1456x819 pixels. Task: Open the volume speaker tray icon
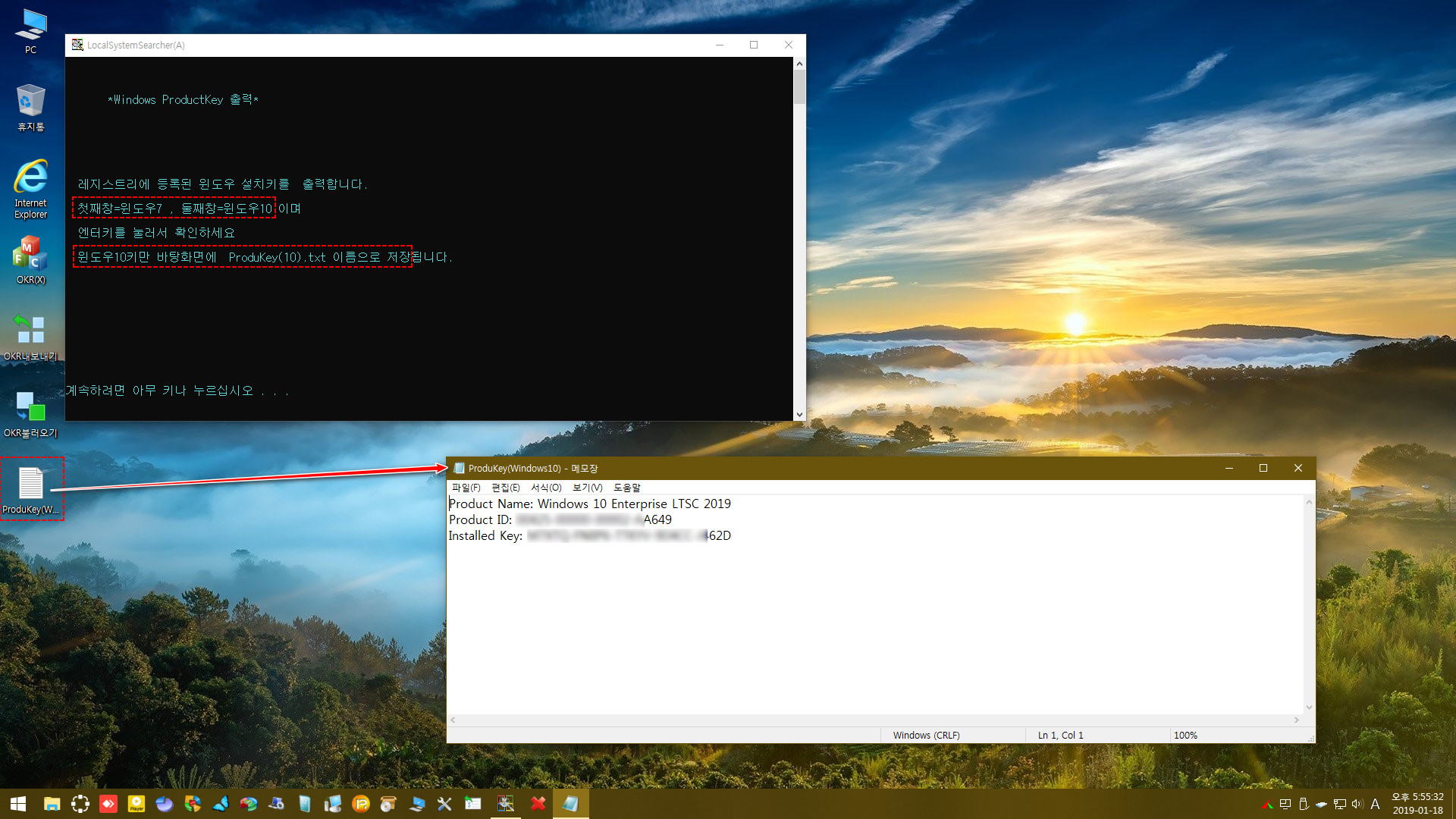point(1357,804)
